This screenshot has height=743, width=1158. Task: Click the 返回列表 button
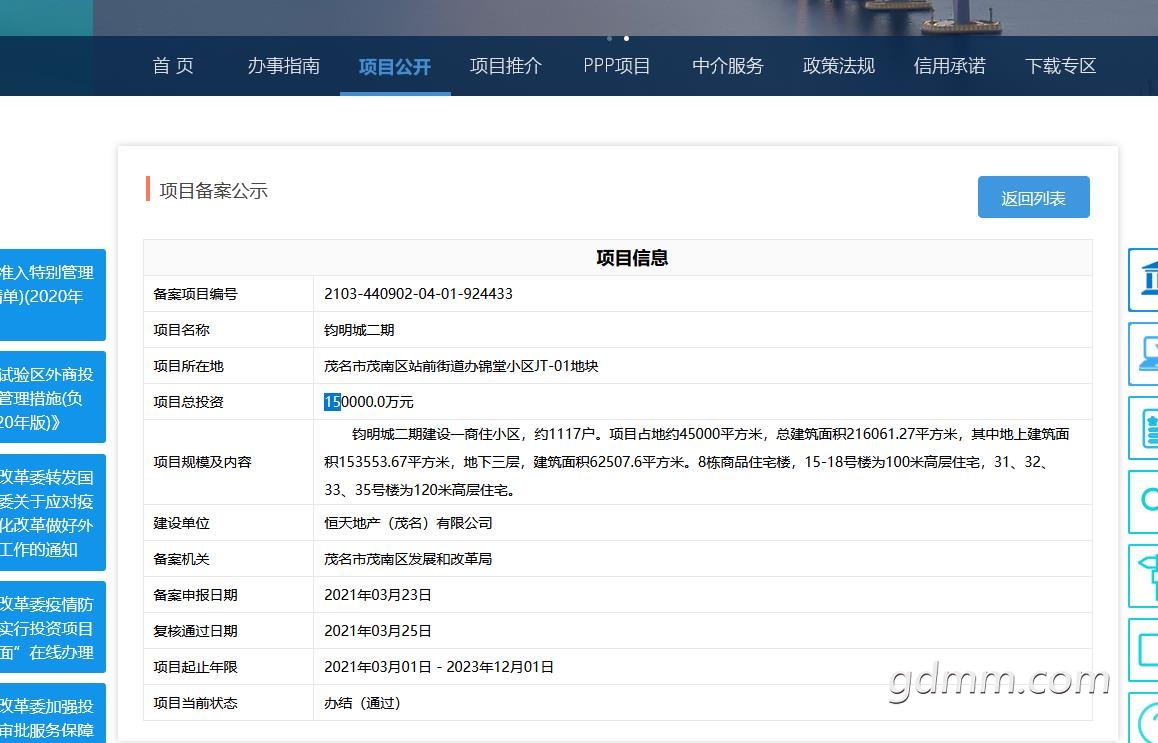click(1033, 198)
